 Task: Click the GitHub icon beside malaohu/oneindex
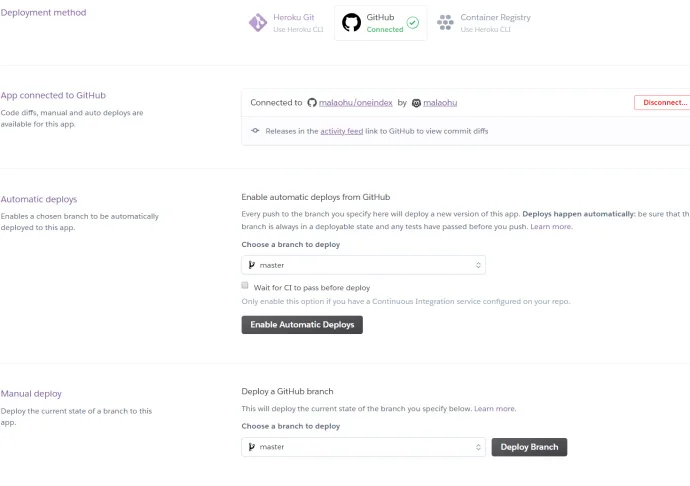312,103
